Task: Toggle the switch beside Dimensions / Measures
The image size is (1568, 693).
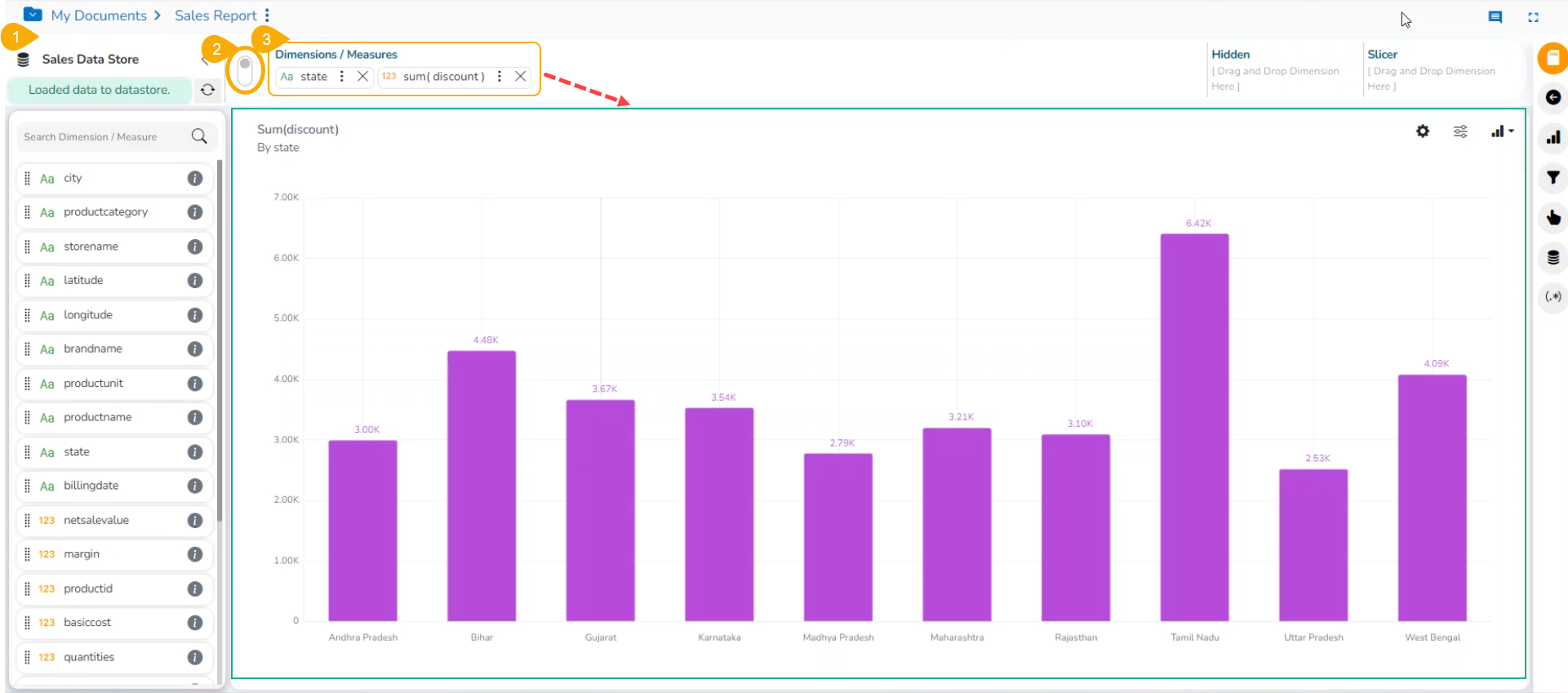Action: click(245, 72)
